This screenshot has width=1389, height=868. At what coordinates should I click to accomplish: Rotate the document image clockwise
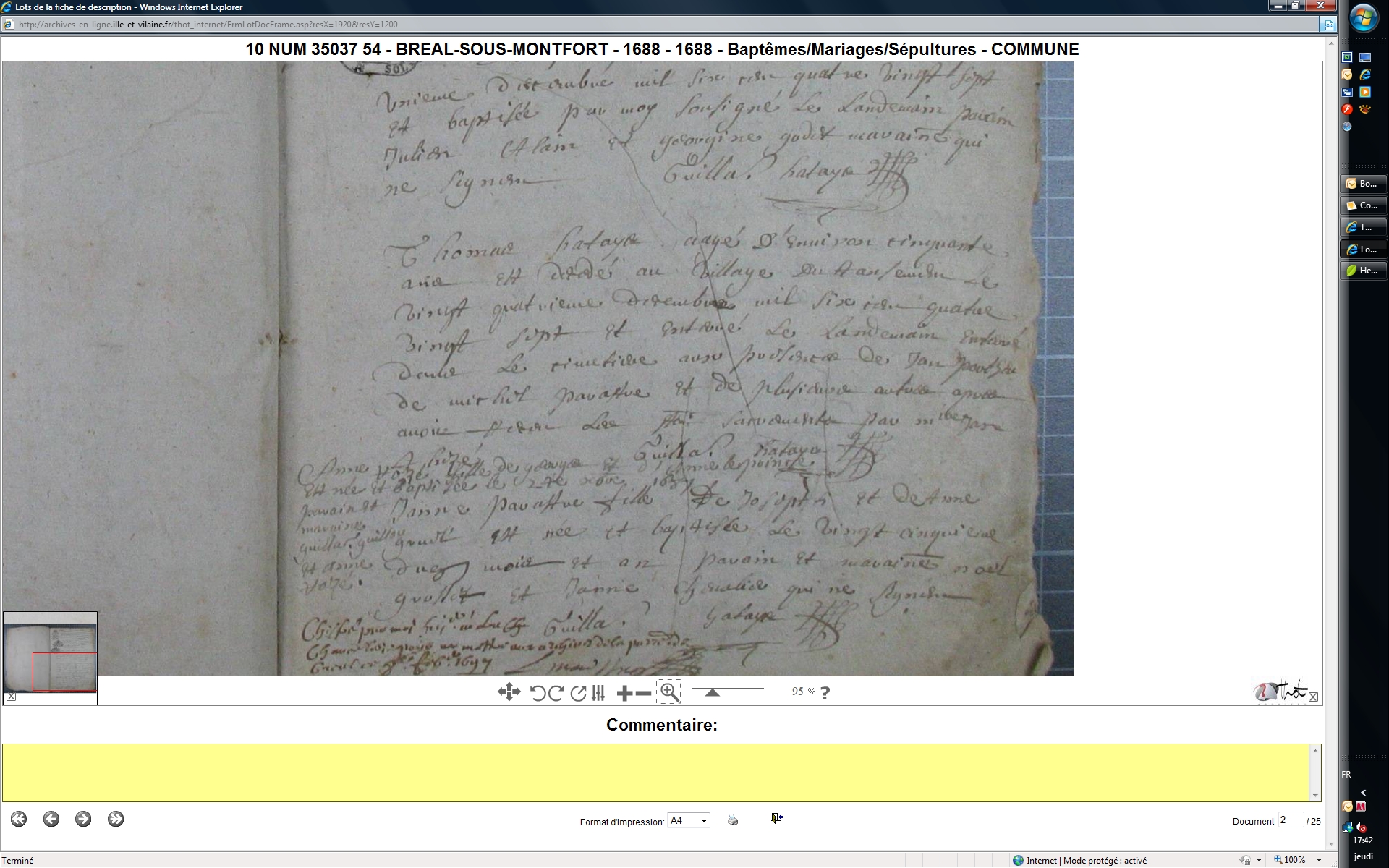tap(556, 693)
